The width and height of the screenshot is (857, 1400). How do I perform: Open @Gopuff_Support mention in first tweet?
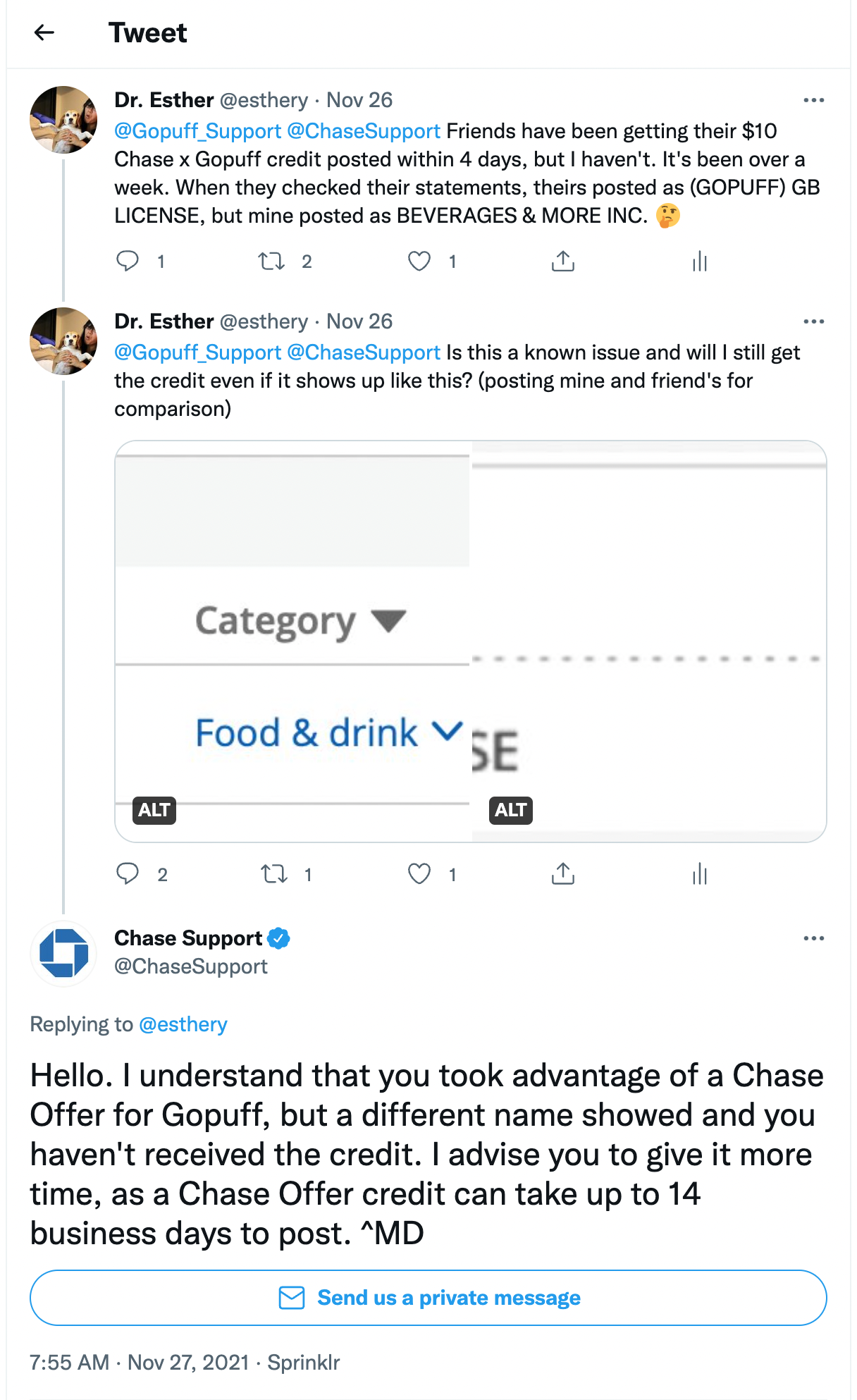(198, 131)
